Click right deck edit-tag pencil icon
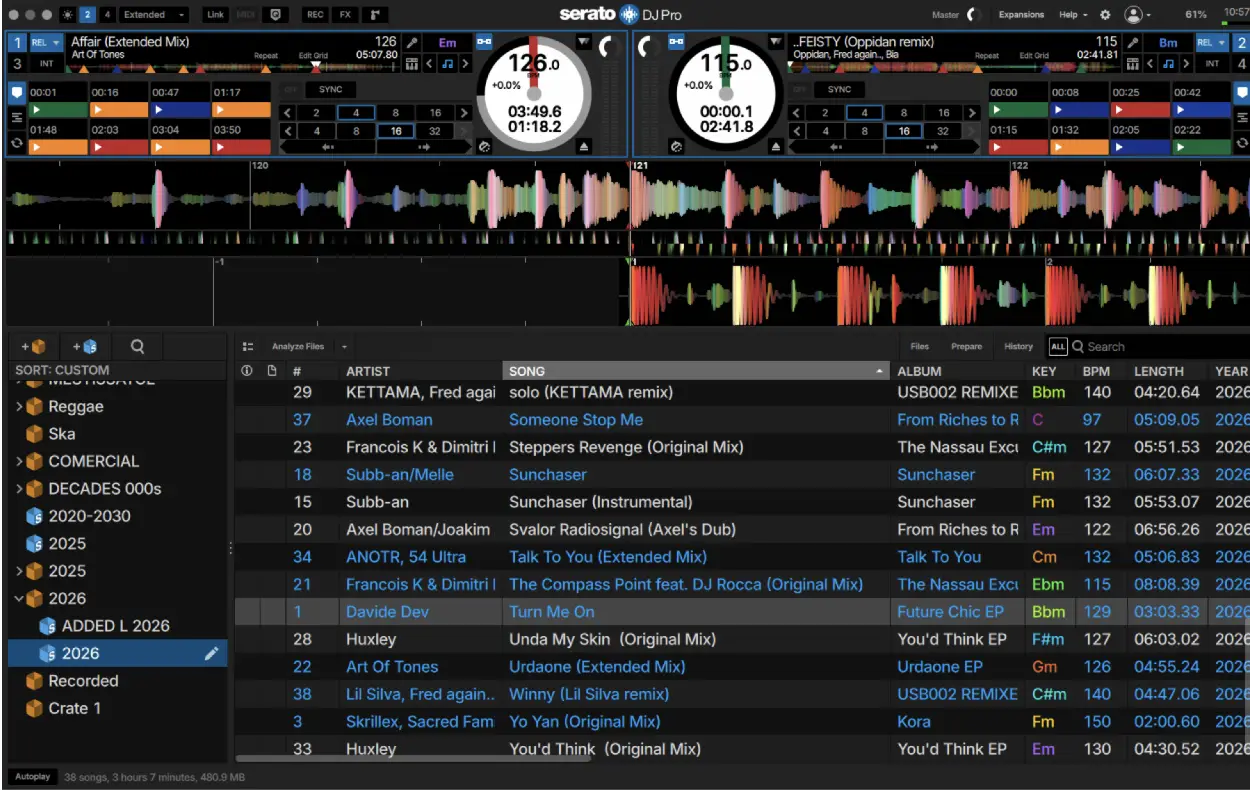1250x790 pixels. coord(1132,43)
